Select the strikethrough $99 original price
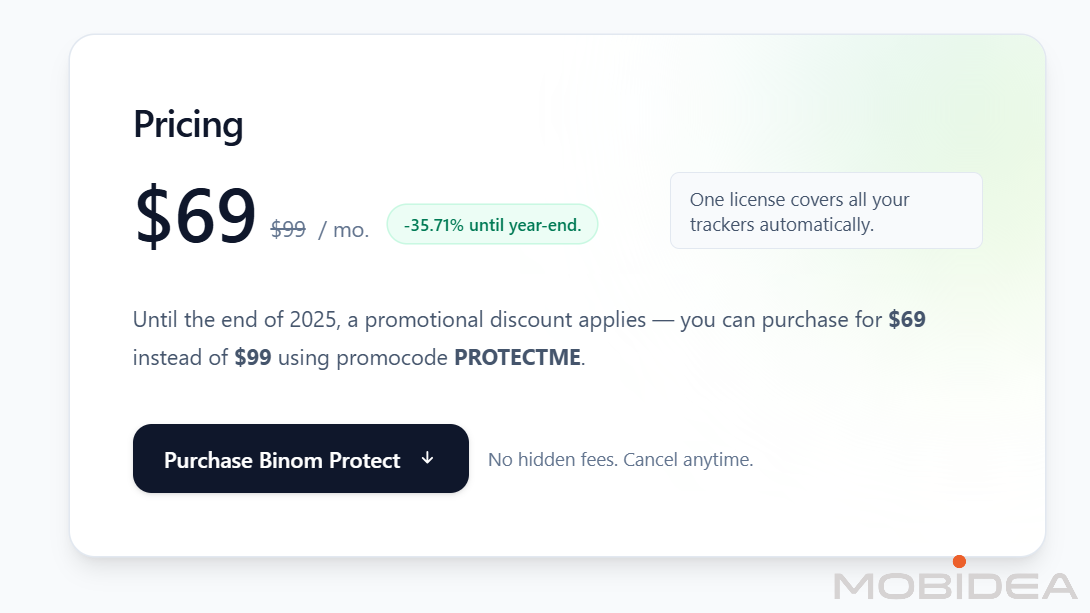This screenshot has width=1090, height=613. (287, 230)
